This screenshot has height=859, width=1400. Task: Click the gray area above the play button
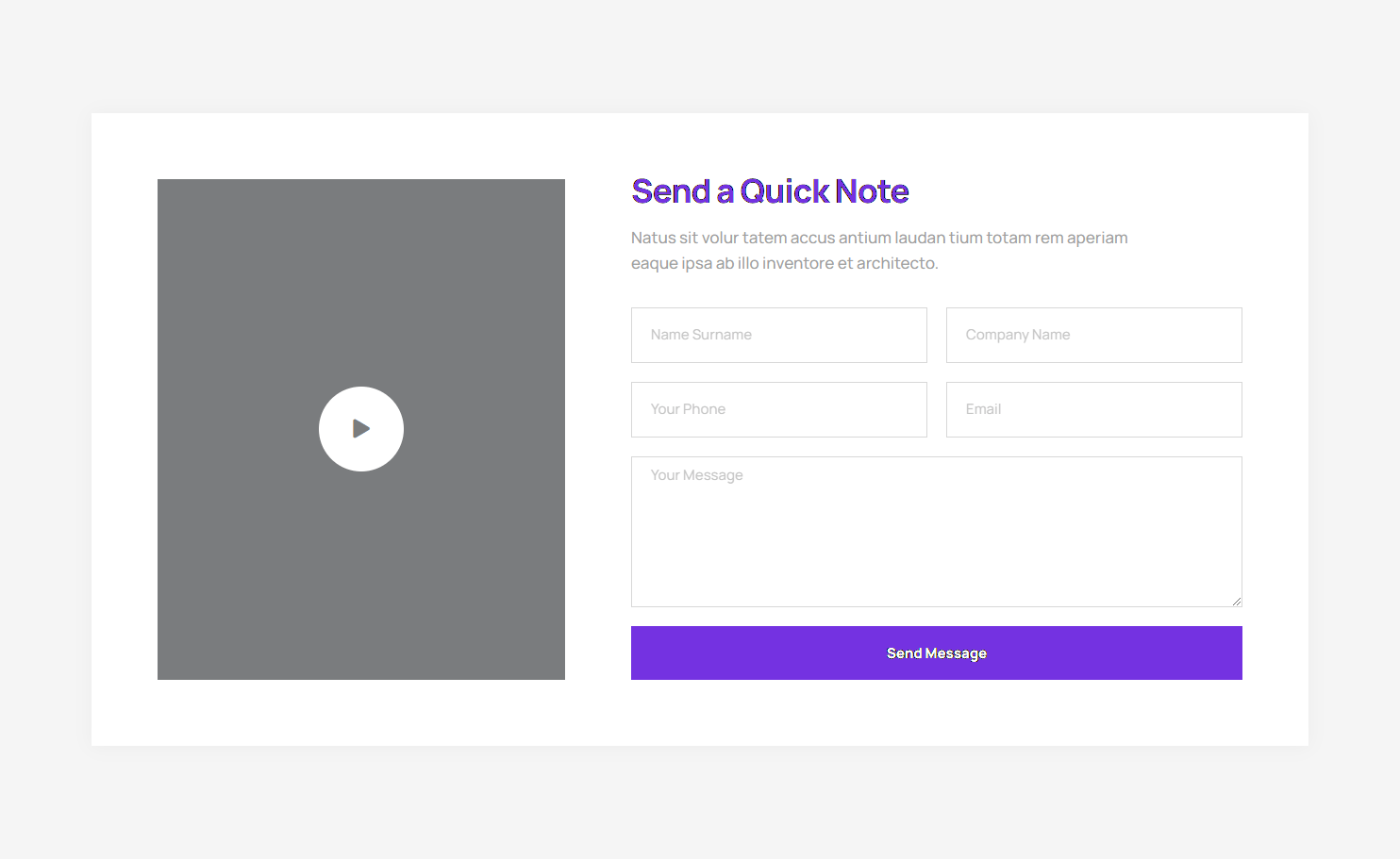361,283
